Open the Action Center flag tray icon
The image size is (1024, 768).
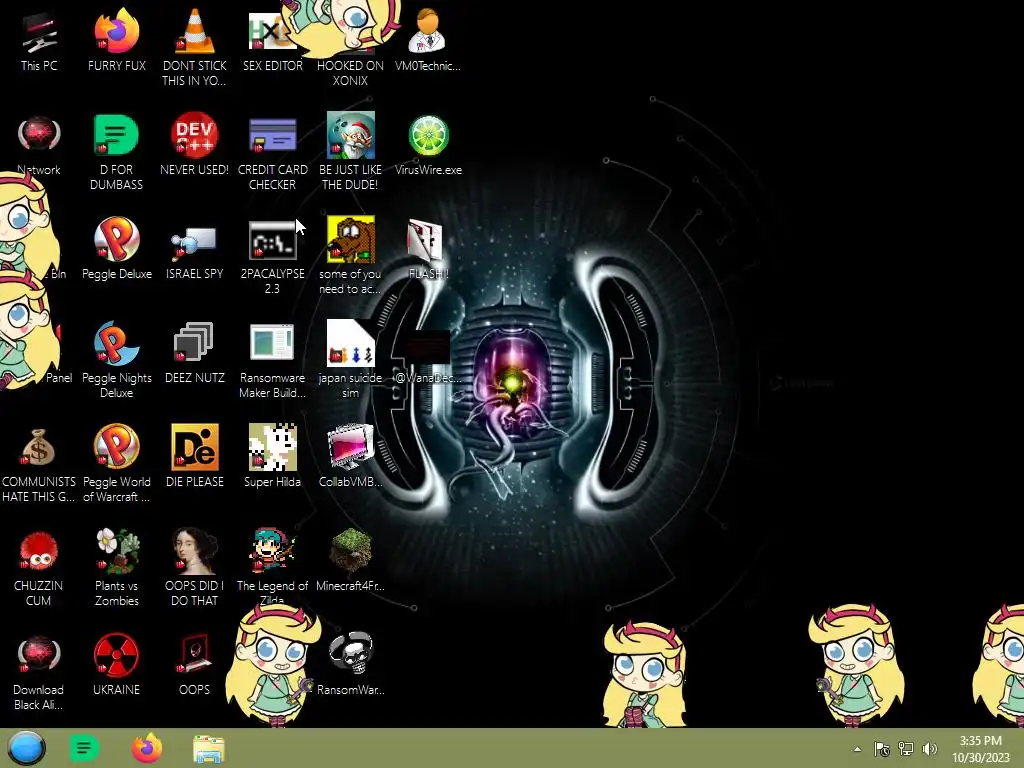click(x=882, y=749)
